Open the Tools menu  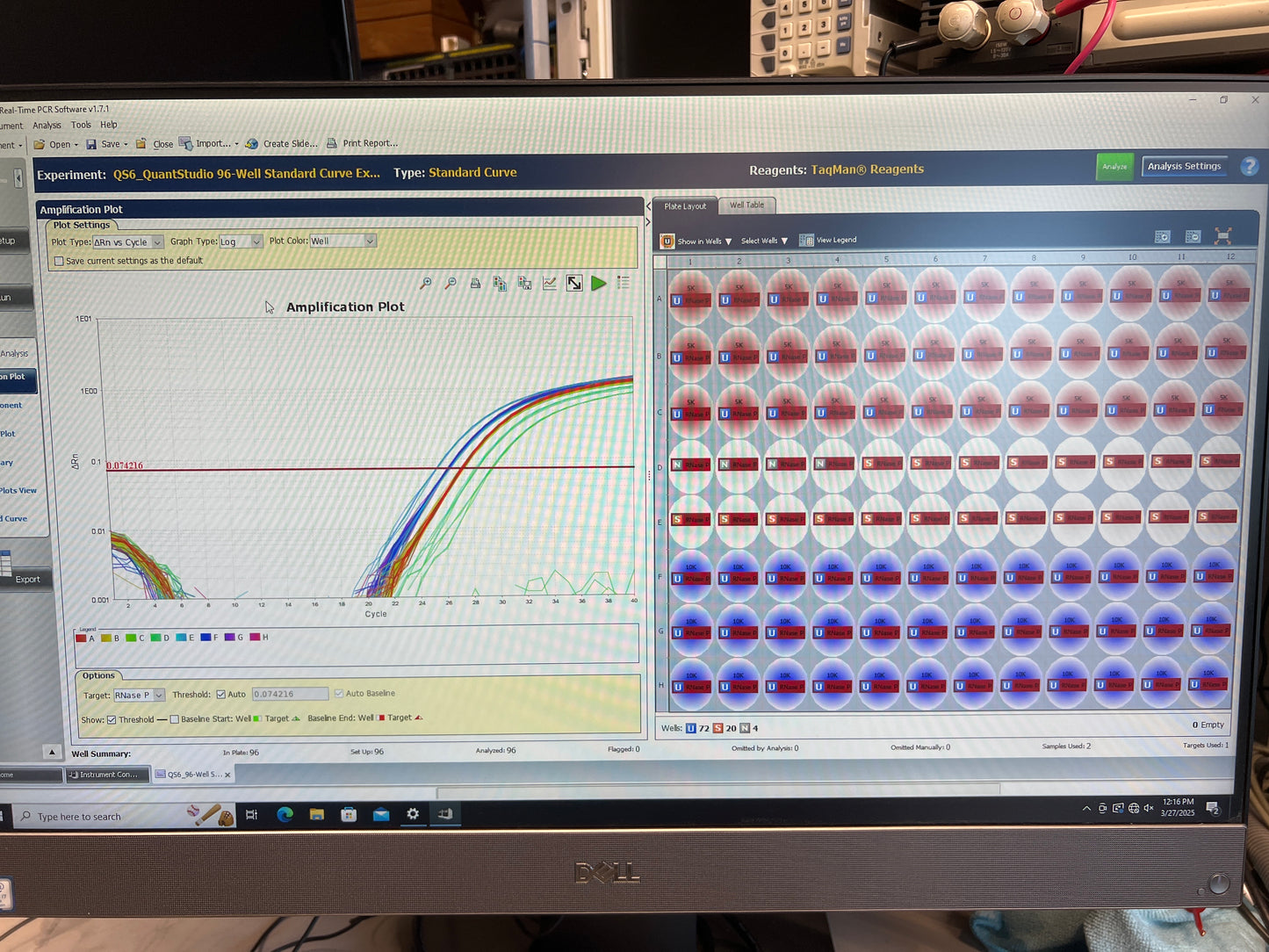click(x=81, y=126)
